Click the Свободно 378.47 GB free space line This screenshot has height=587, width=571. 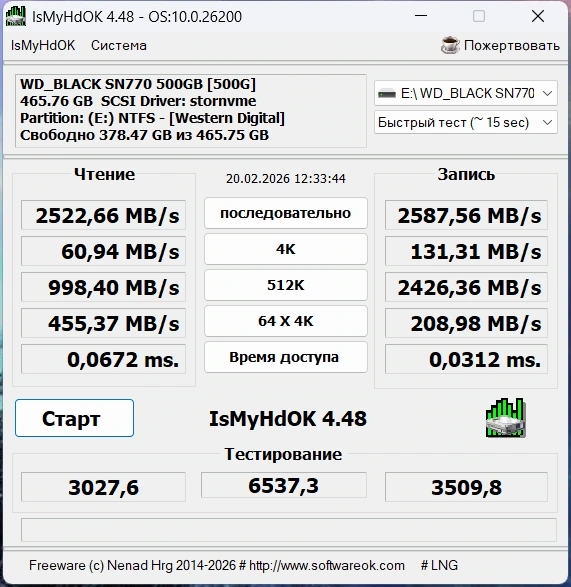pyautogui.click(x=144, y=135)
